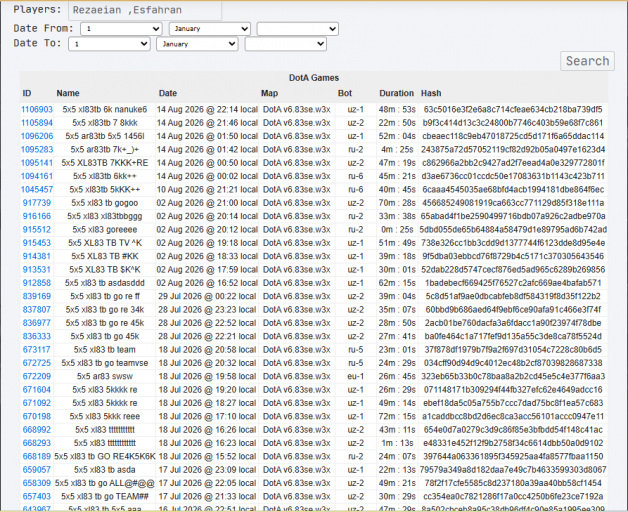
Task: Open game ID 1095141
Action: click(x=37, y=163)
